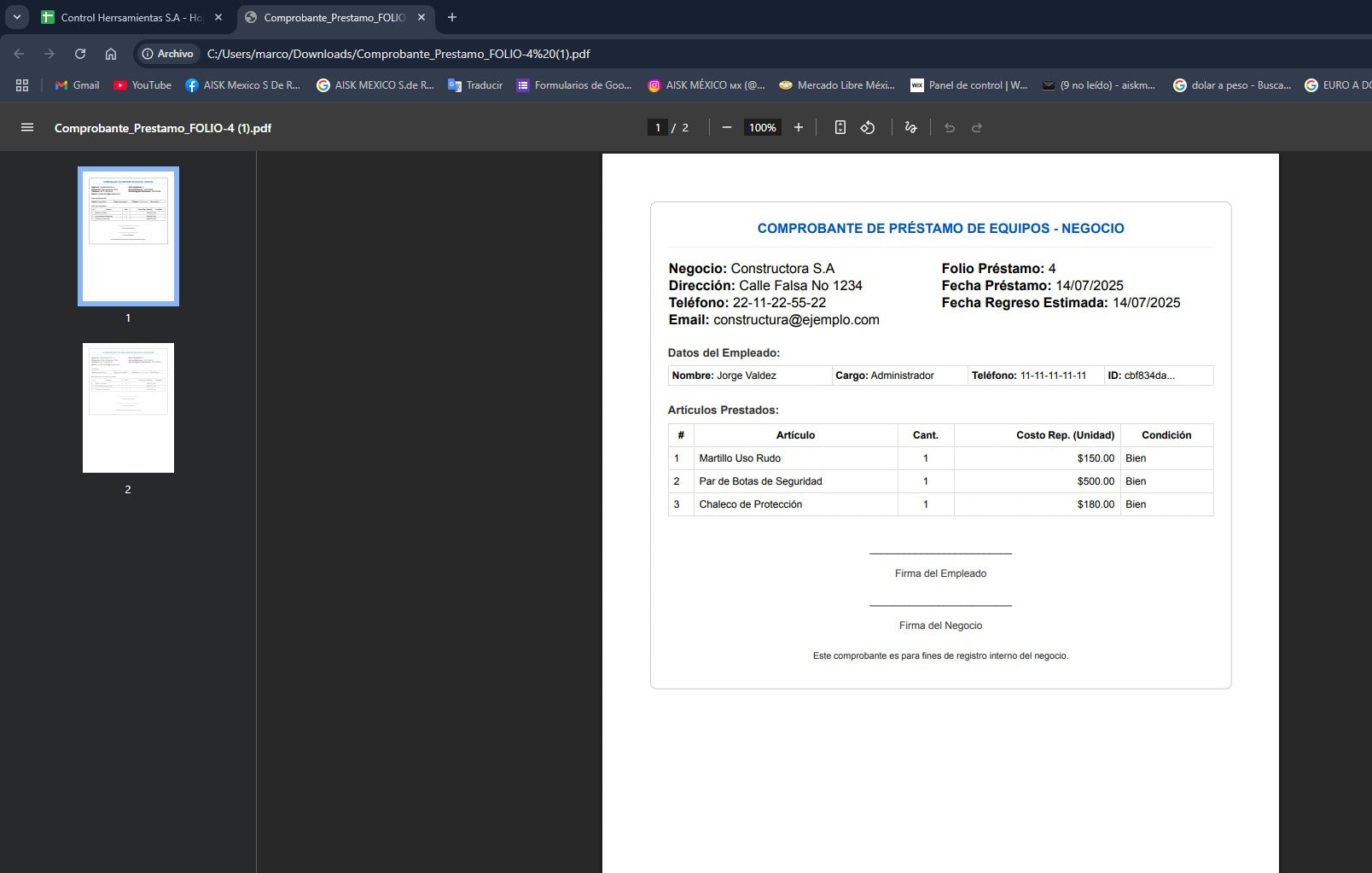The image size is (1372, 873).
Task: Open Formularios de Goo... bookmark
Action: [574, 85]
